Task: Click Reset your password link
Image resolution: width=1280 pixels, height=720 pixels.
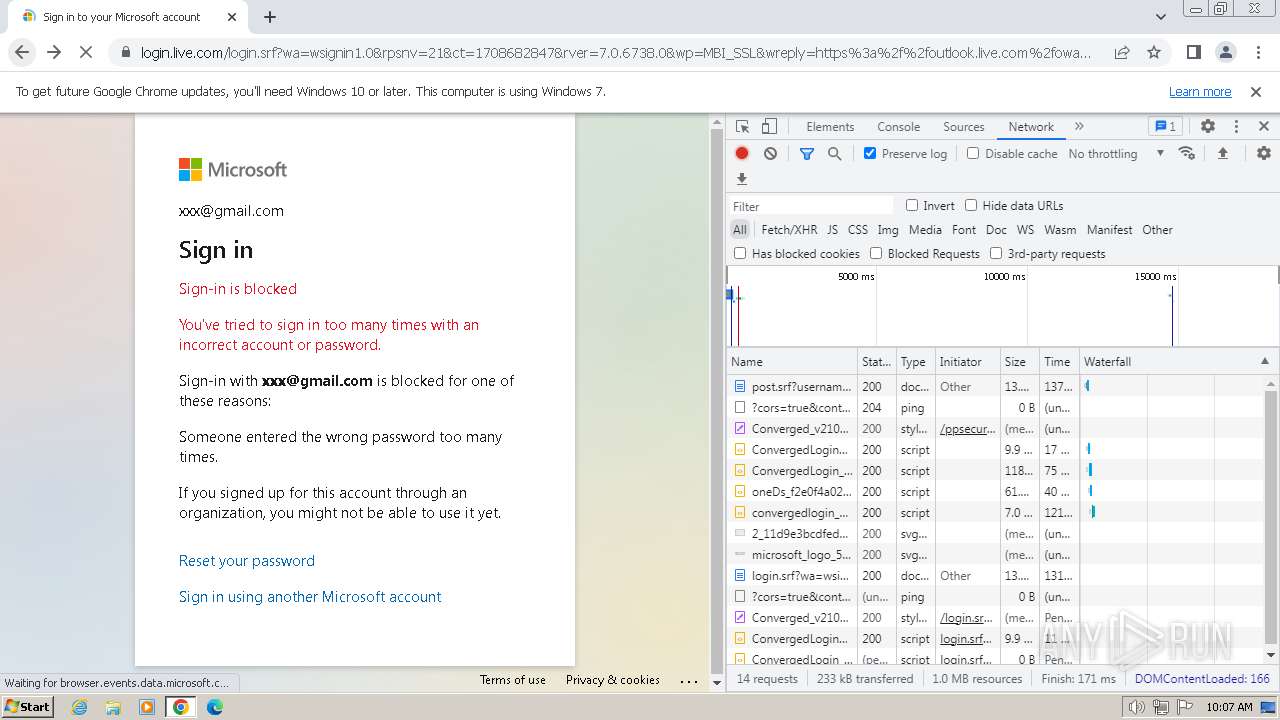Action: pyautogui.click(x=247, y=561)
